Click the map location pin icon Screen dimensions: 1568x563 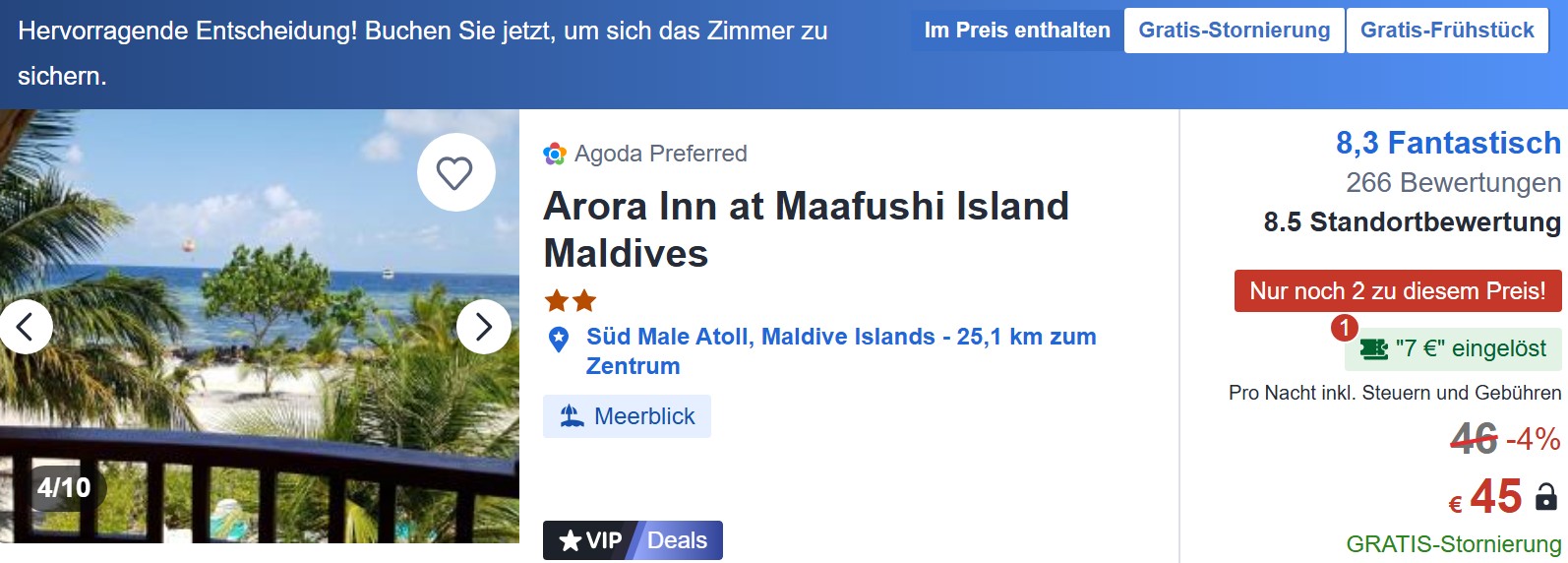(559, 340)
